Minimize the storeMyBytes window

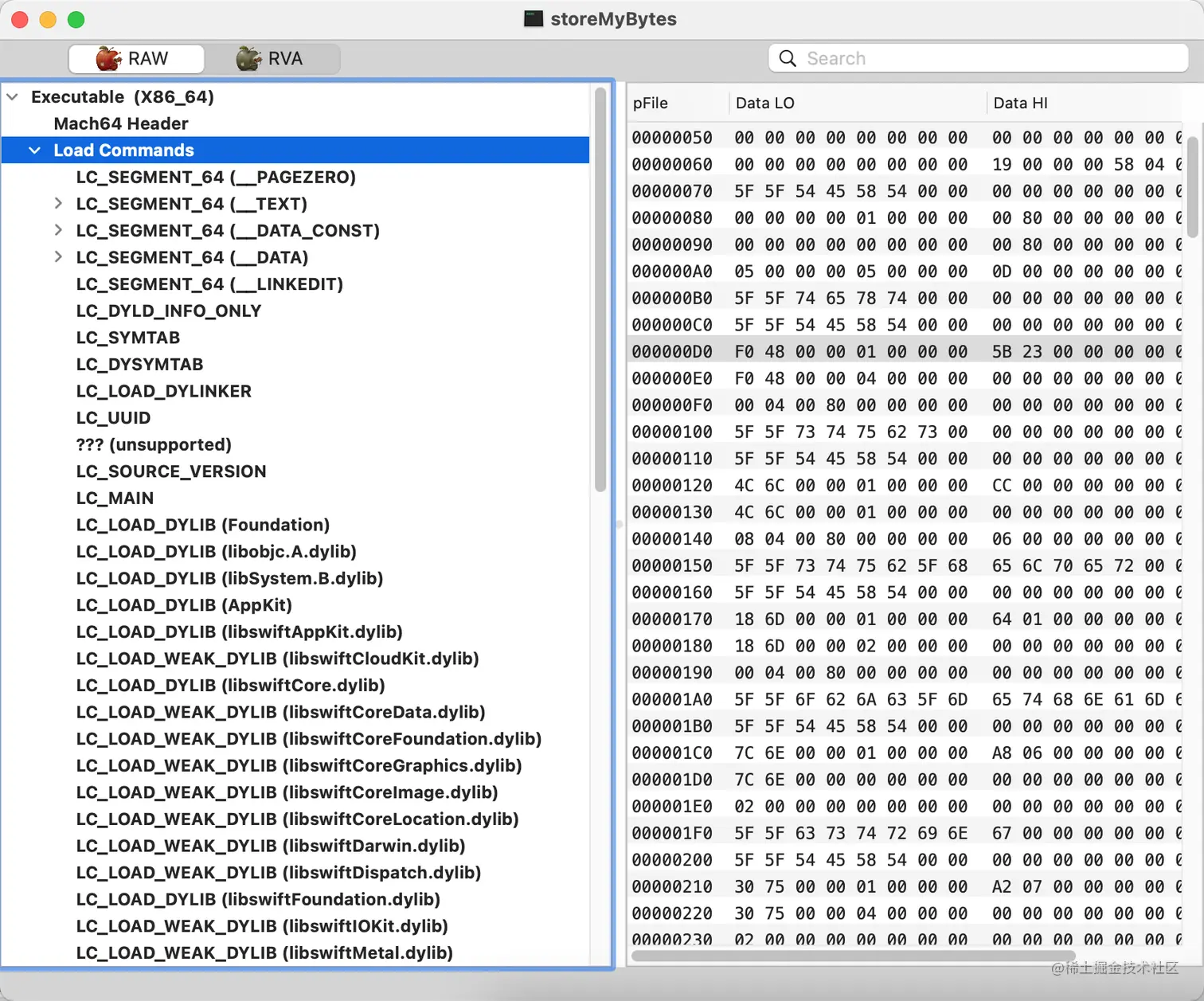tap(48, 20)
